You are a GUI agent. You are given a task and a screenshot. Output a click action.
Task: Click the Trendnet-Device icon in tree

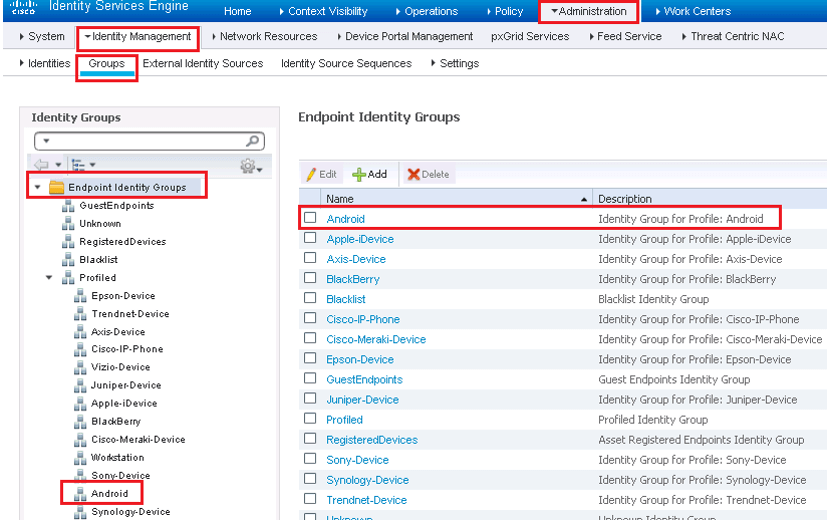[80, 314]
